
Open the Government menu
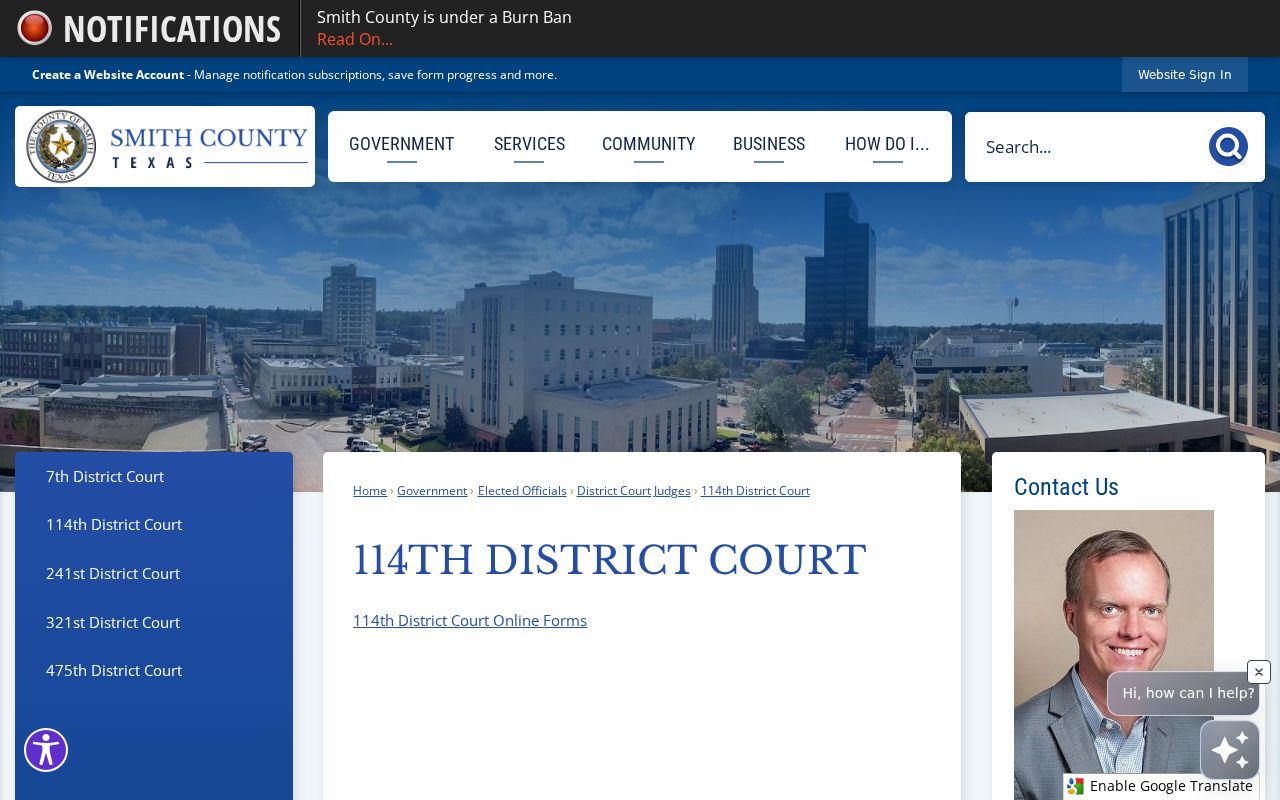(x=402, y=144)
